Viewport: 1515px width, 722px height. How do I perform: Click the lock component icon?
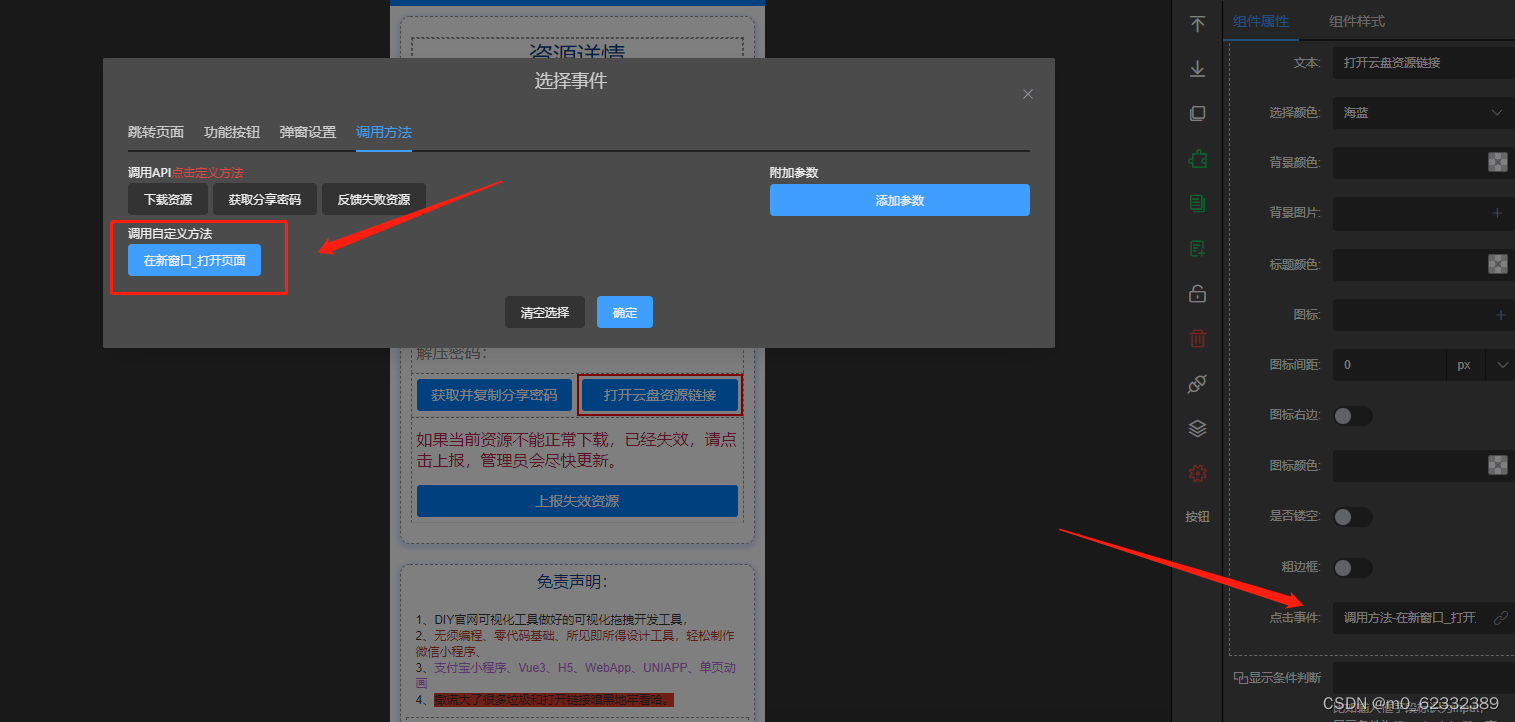pos(1197,293)
